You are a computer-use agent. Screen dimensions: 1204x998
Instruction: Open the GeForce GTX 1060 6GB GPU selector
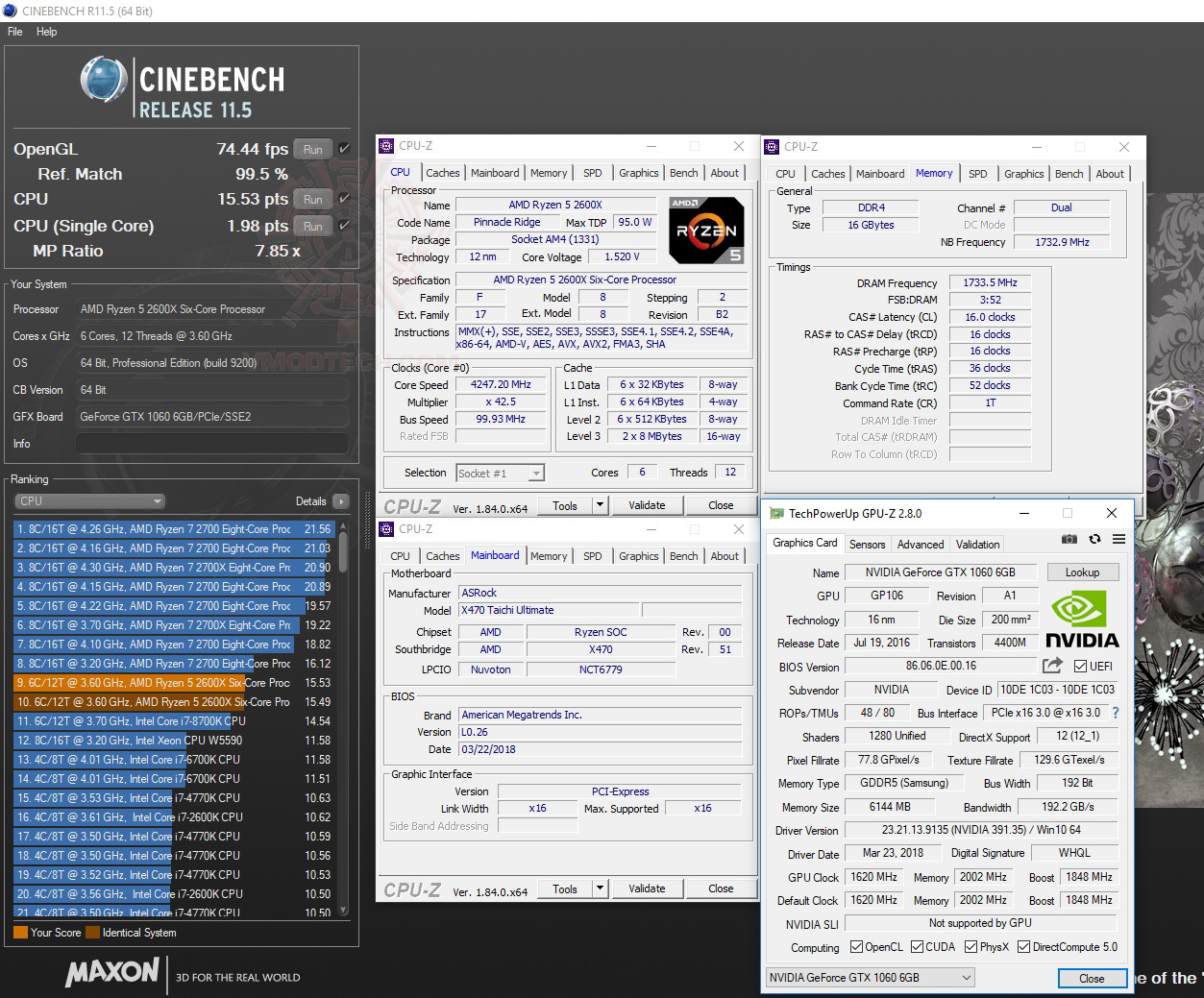[x=871, y=978]
